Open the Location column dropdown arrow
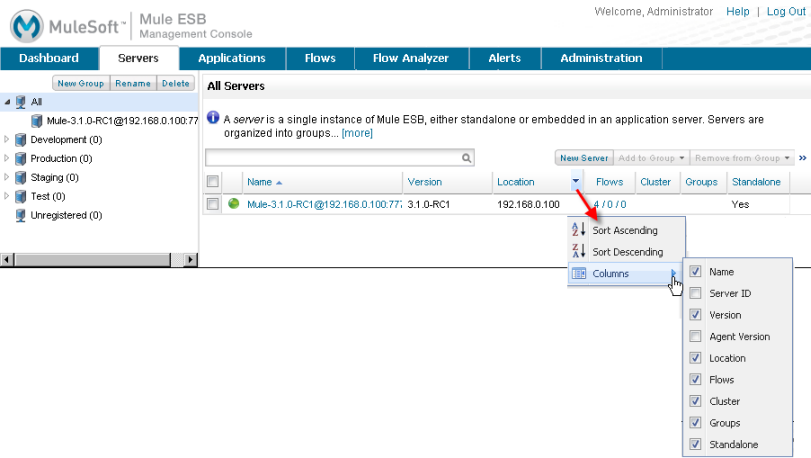The image size is (811, 458). click(576, 181)
